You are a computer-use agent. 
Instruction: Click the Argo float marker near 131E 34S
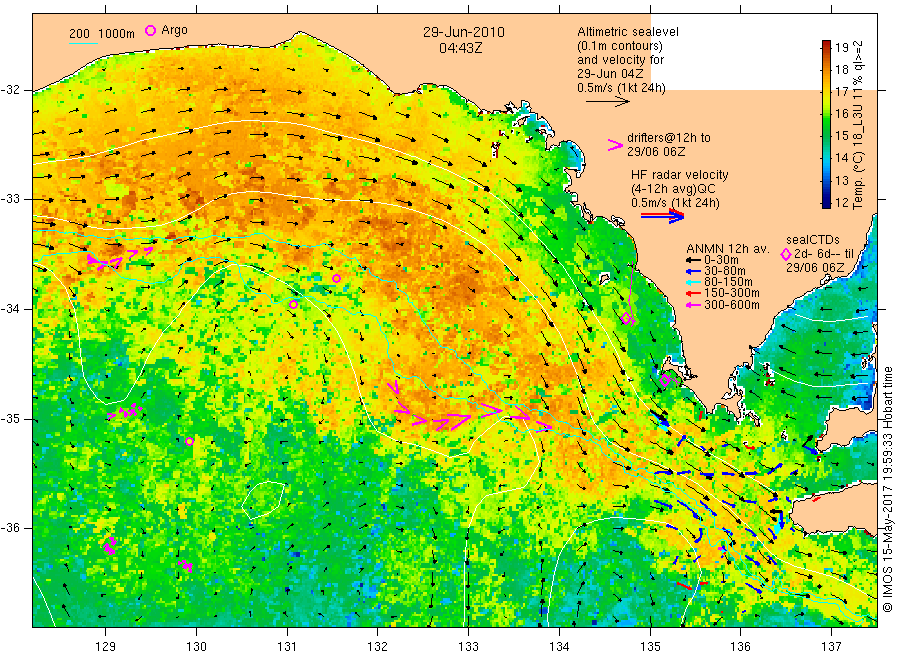tap(293, 304)
